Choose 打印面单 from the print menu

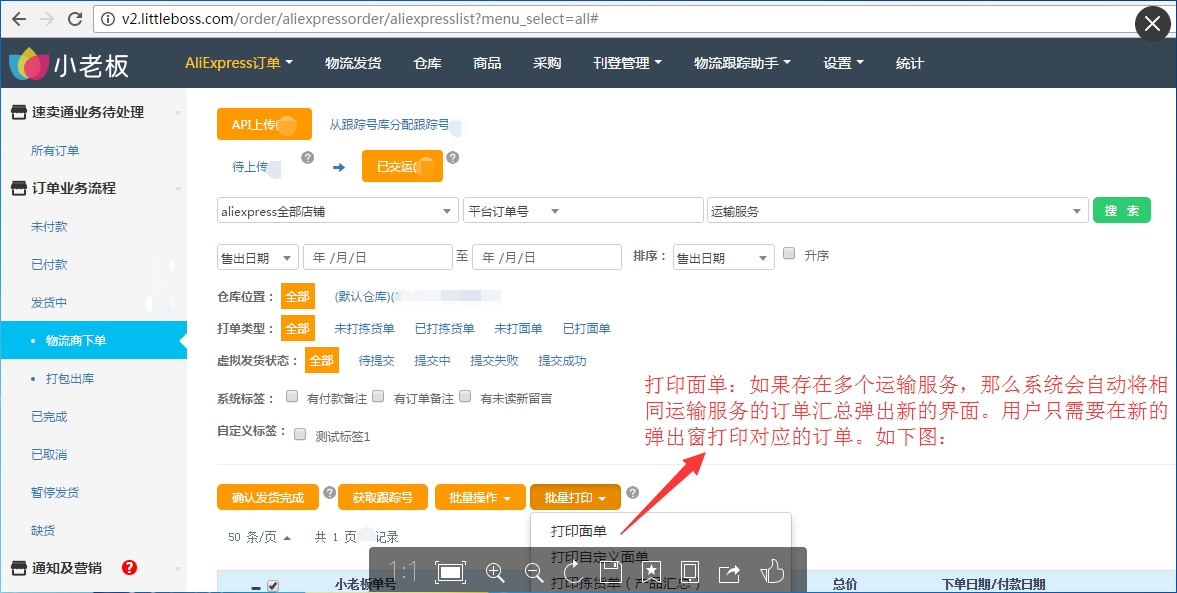(x=579, y=531)
